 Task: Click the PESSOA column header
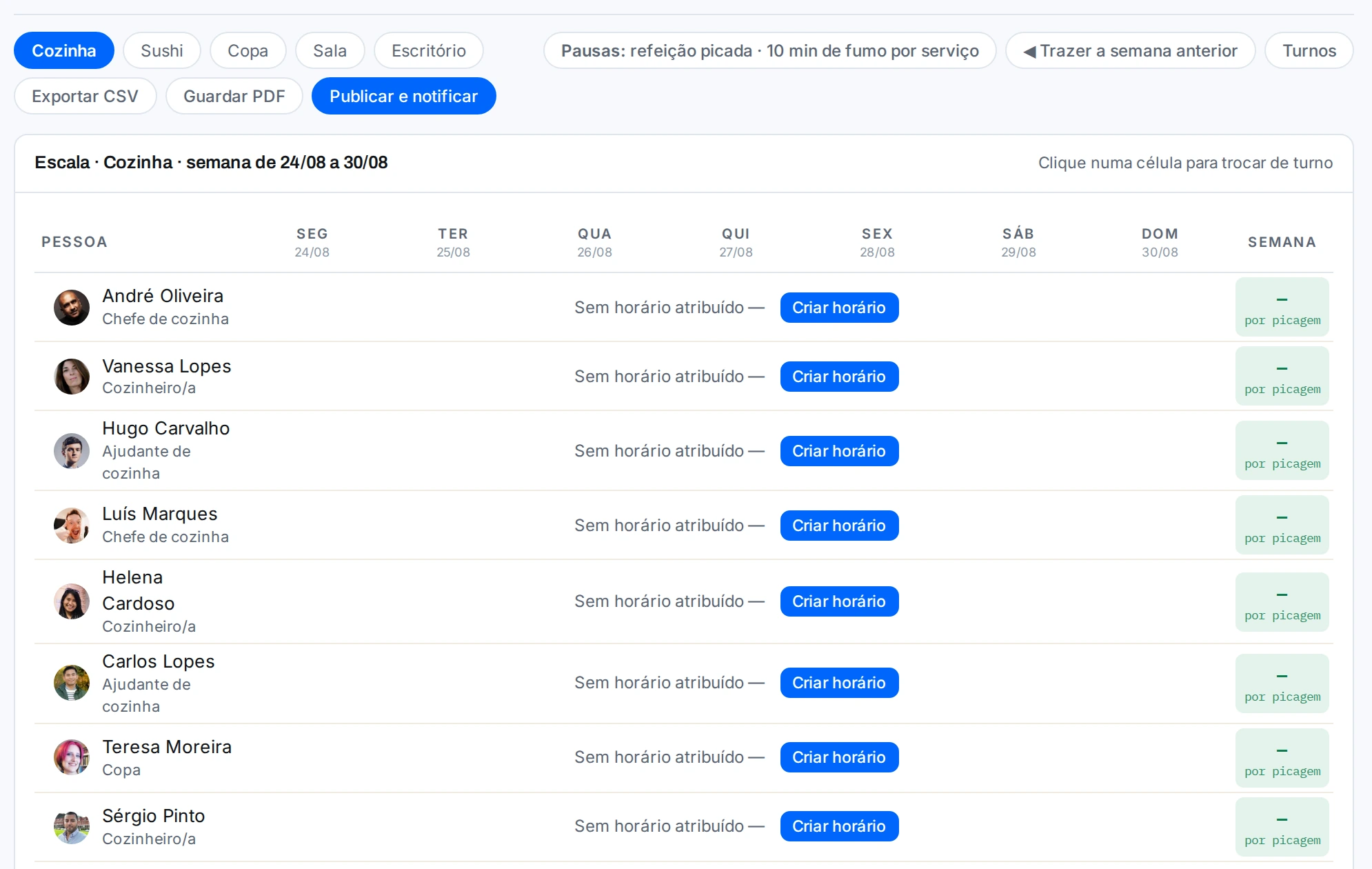coord(74,242)
